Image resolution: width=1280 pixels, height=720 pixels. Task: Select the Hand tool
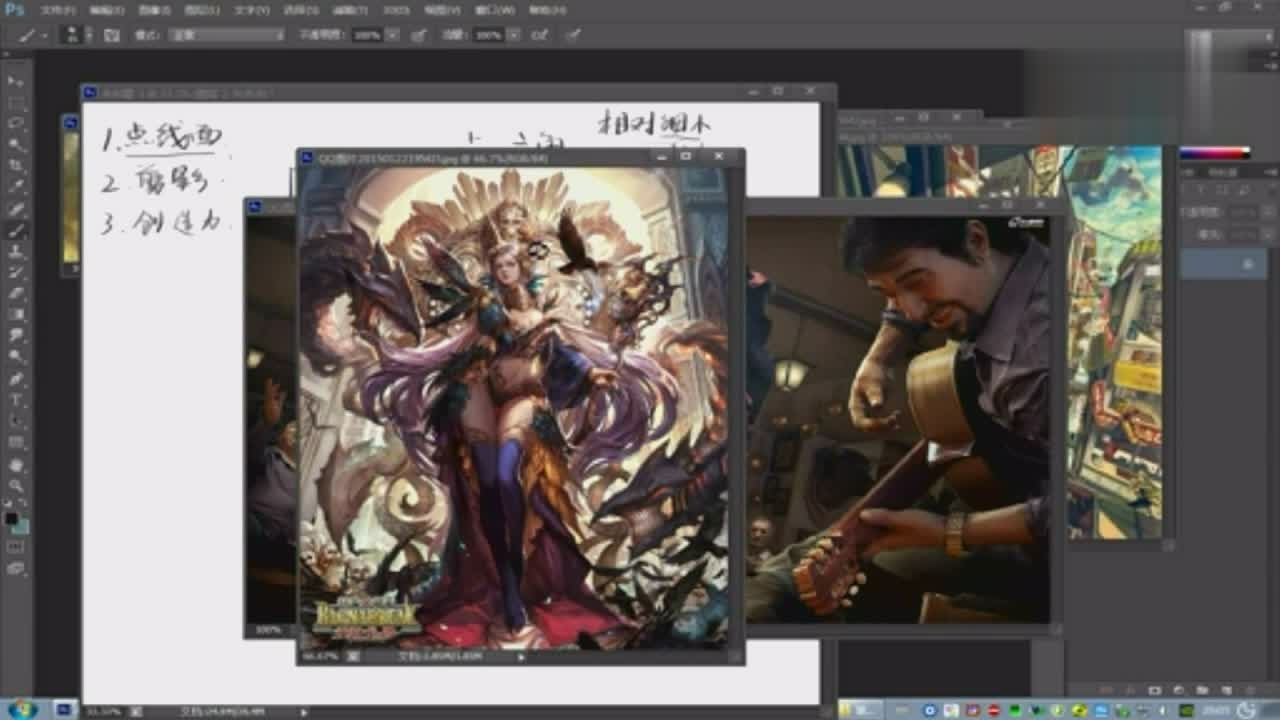coord(16,465)
